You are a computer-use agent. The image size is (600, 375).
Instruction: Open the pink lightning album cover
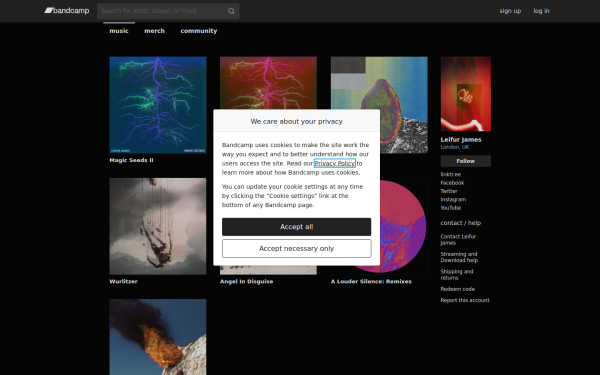[268, 83]
